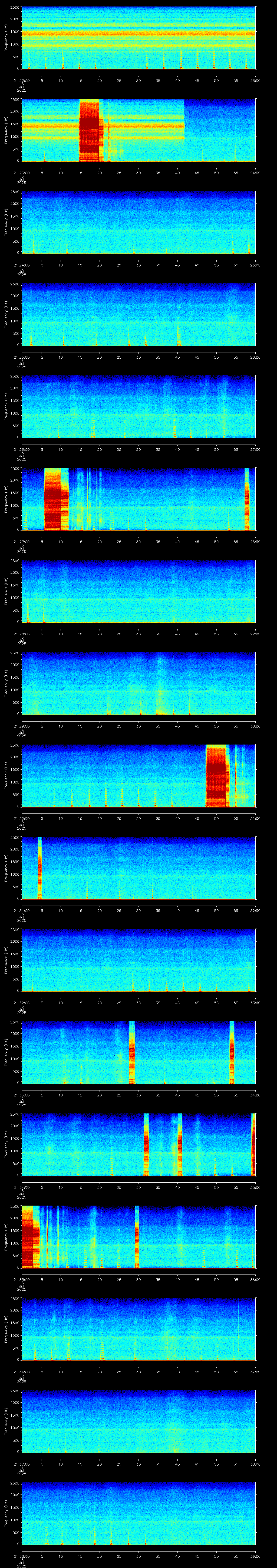Click the 23:00 end-of-axis time label
This screenshot has height=1568, width=277.
tap(256, 80)
